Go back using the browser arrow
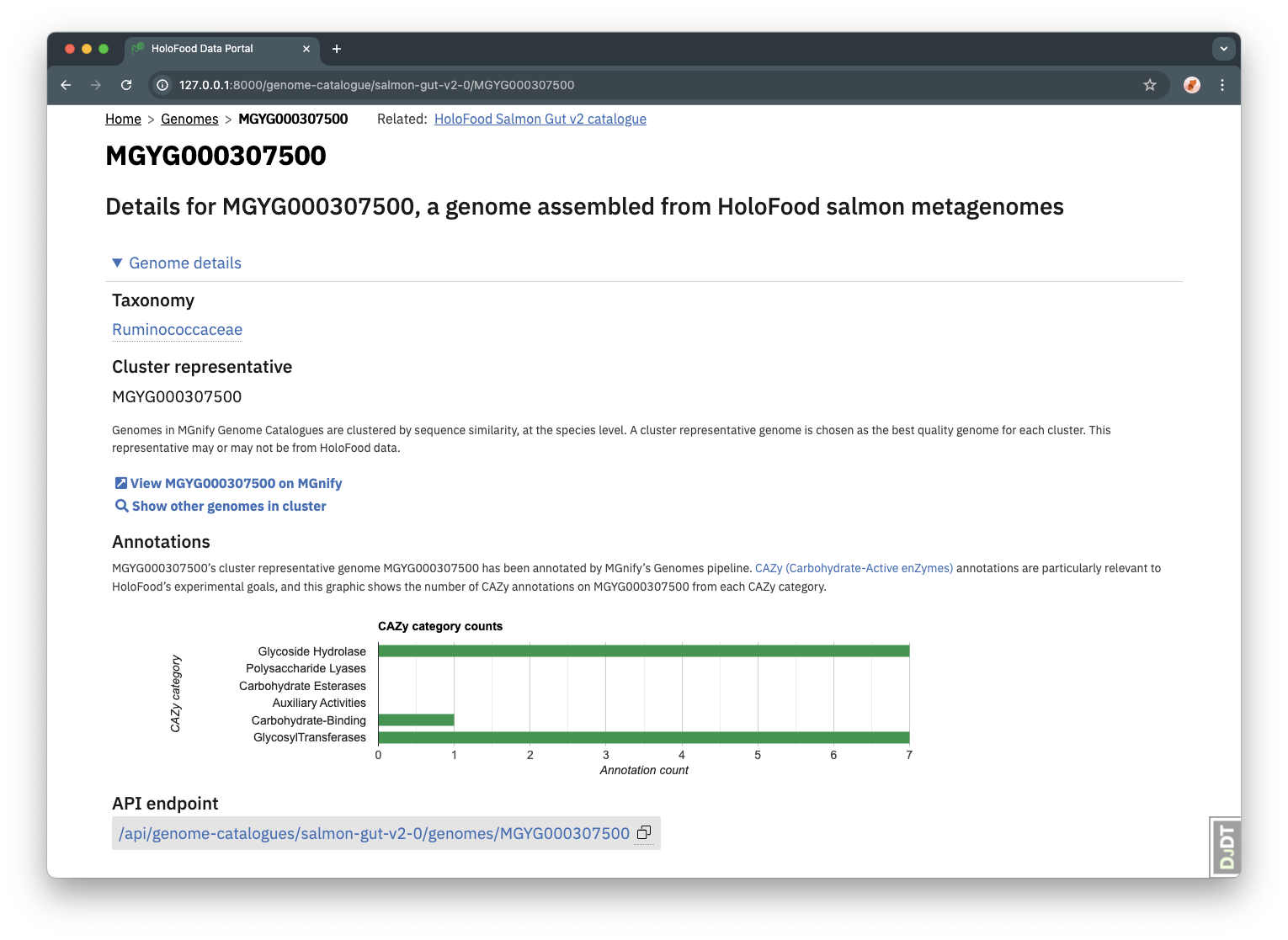The height and width of the screenshot is (940, 1288). pos(66,85)
